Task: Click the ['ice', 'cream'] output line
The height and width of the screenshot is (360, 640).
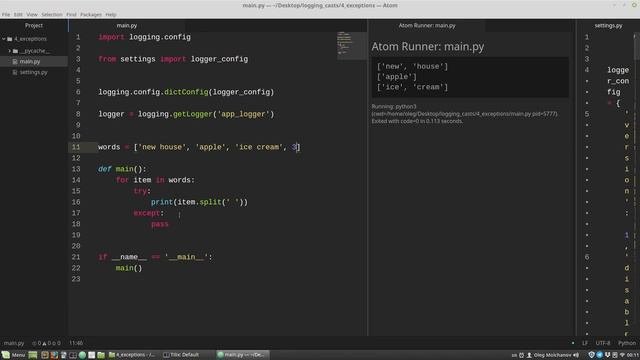Action: click(x=412, y=87)
